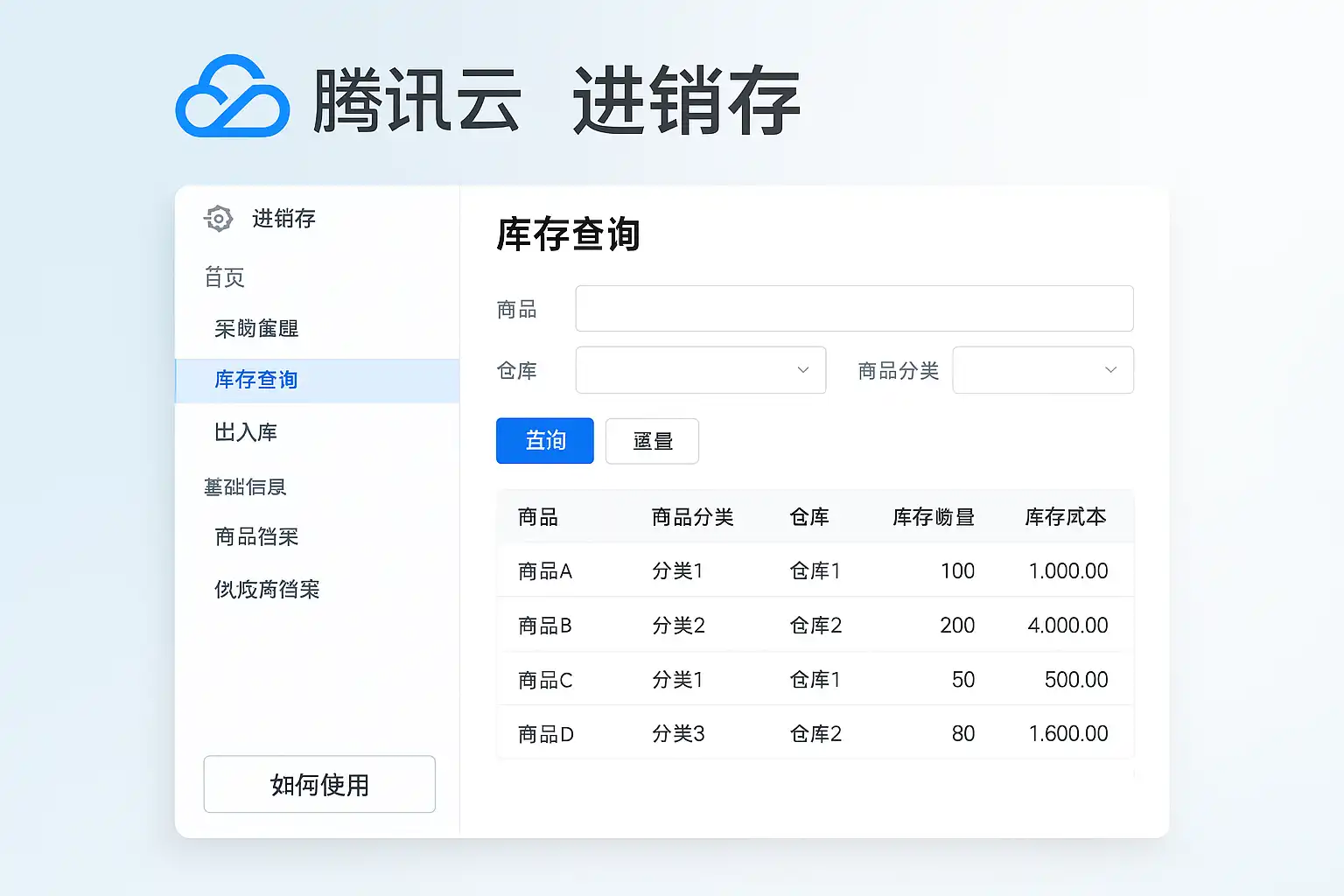Select the 商品A cell
The height and width of the screenshot is (896, 1344).
click(x=545, y=571)
